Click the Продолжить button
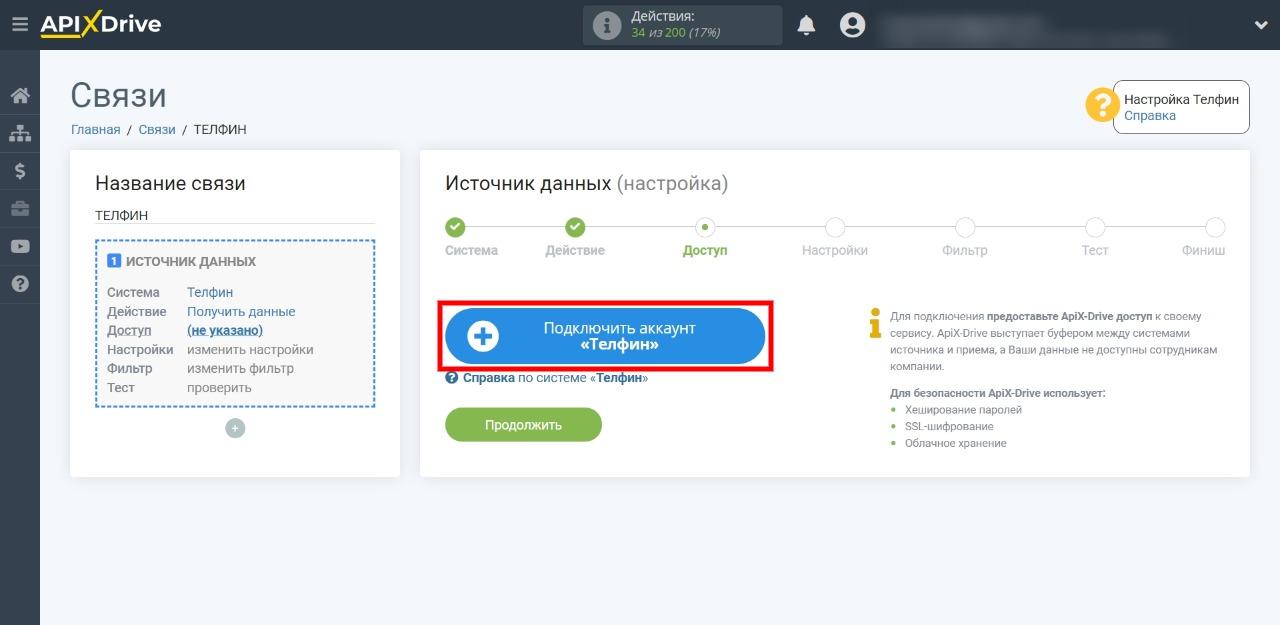The image size is (1280, 625). [x=523, y=424]
